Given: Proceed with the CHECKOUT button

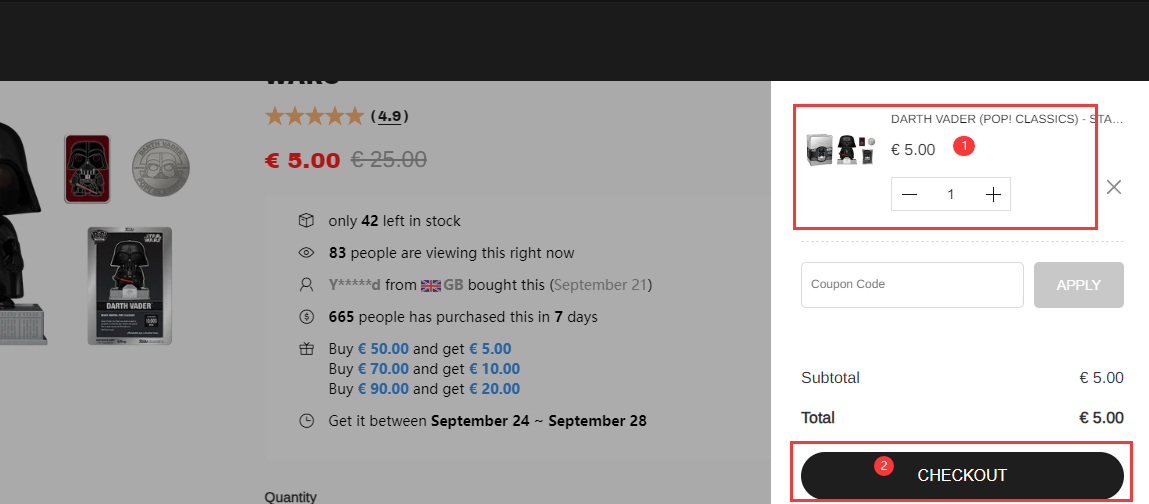Looking at the screenshot, I should click(962, 475).
